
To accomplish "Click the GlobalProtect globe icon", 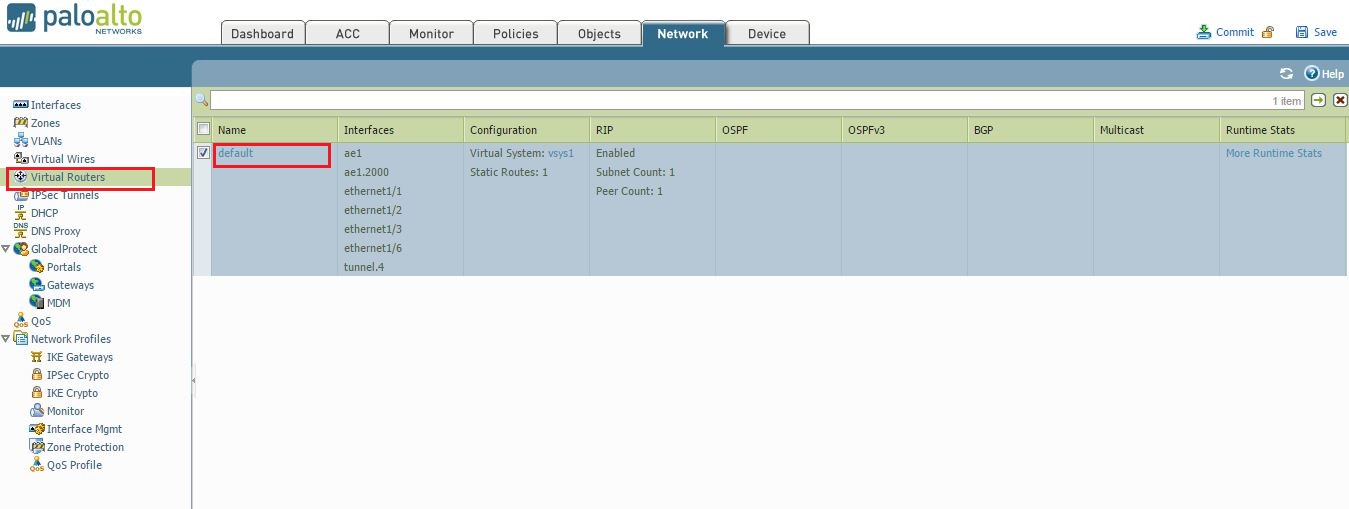I will click(x=21, y=249).
